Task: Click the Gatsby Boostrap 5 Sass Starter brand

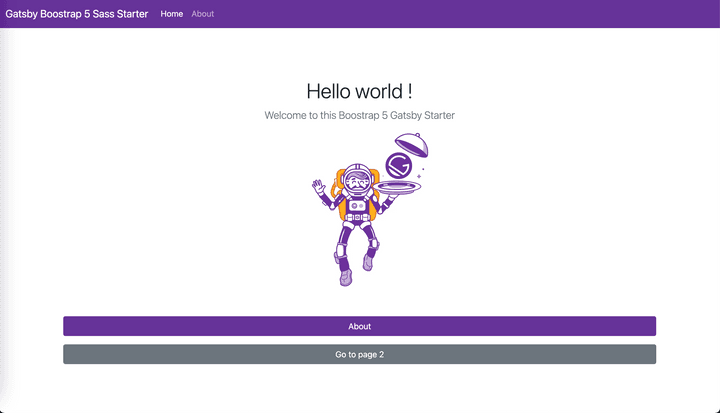Action: click(x=77, y=14)
